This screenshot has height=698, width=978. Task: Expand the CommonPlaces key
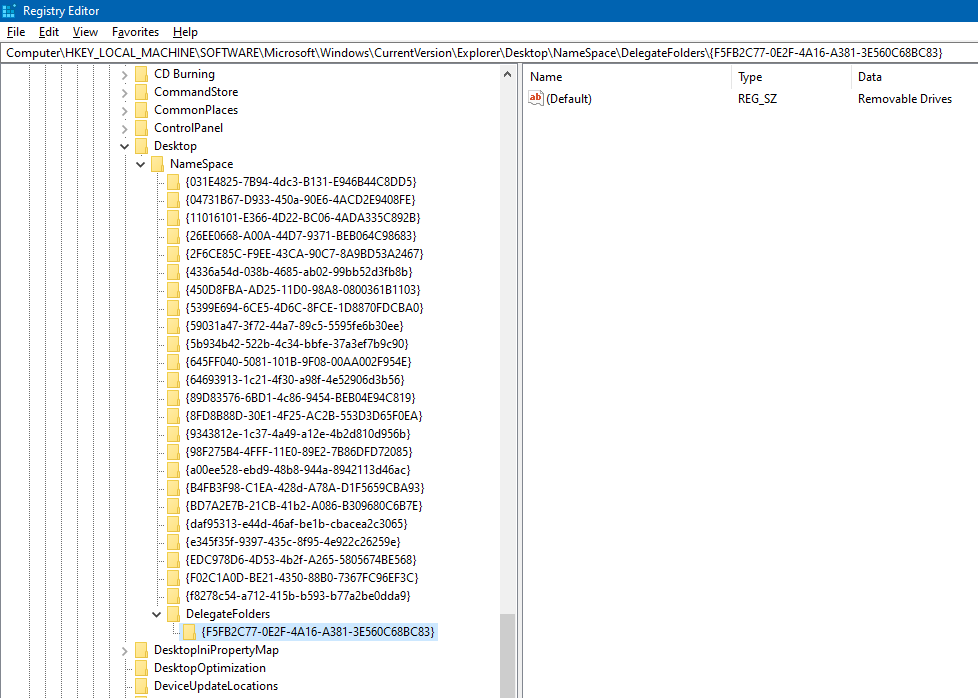coord(124,109)
